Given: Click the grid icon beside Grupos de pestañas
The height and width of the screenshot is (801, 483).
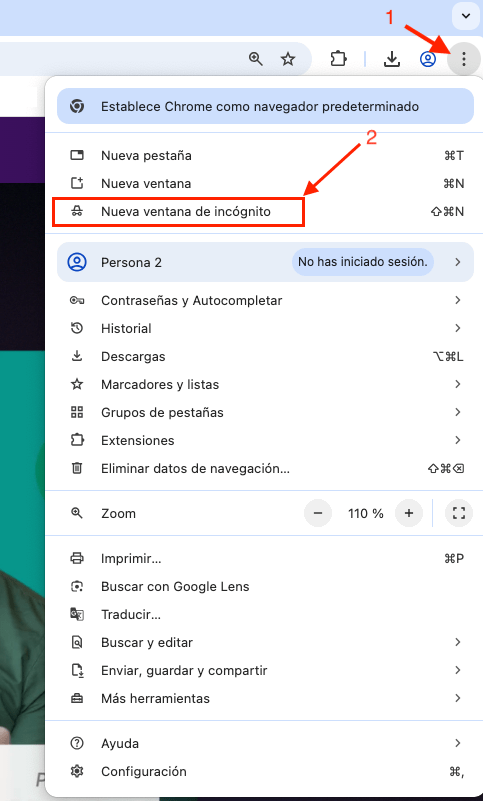Looking at the screenshot, I should pos(77,412).
